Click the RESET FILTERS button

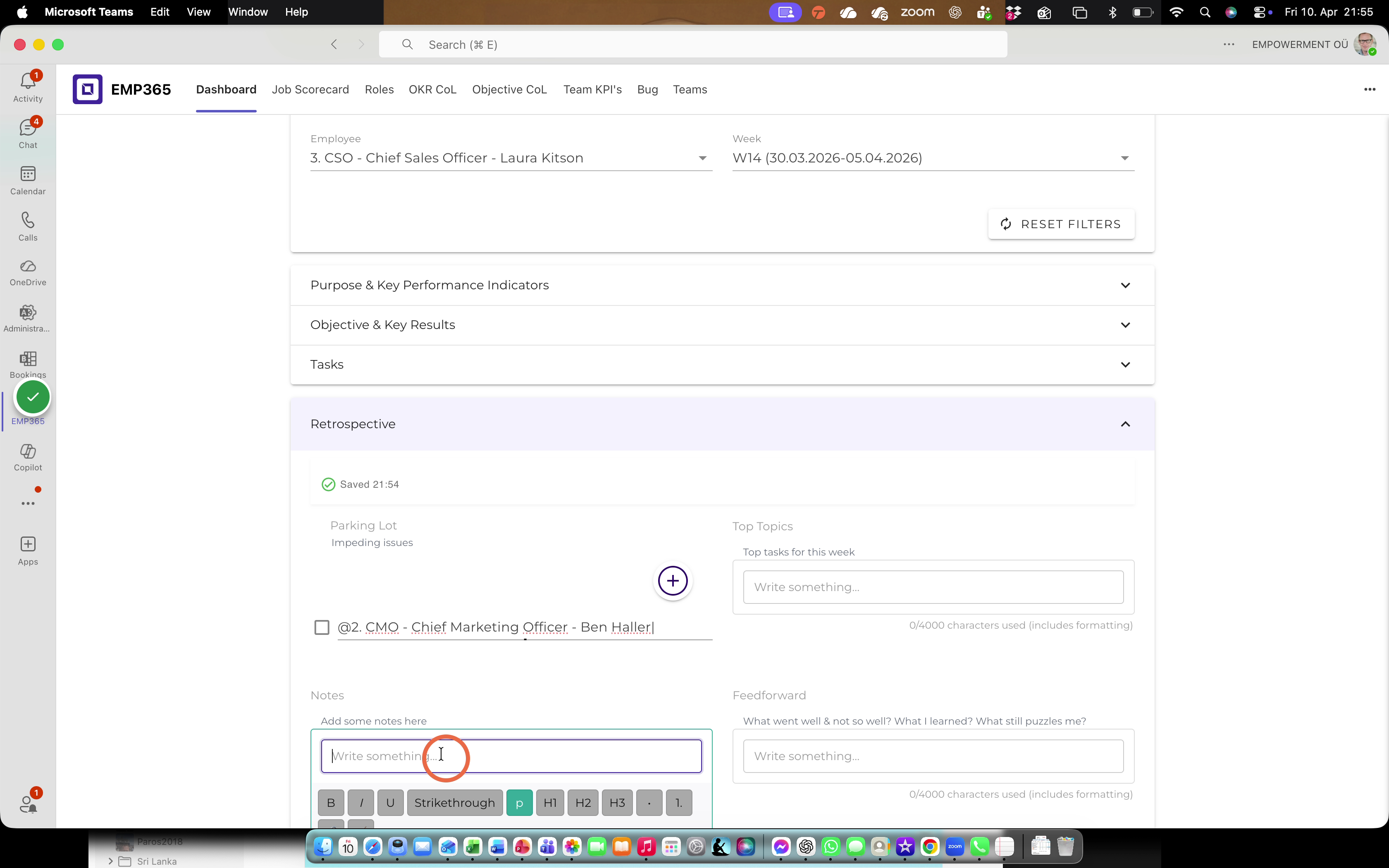pyautogui.click(x=1061, y=224)
